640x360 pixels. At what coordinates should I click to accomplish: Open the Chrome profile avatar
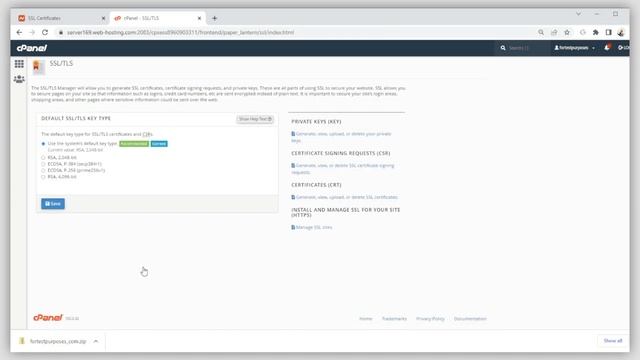(x=621, y=32)
